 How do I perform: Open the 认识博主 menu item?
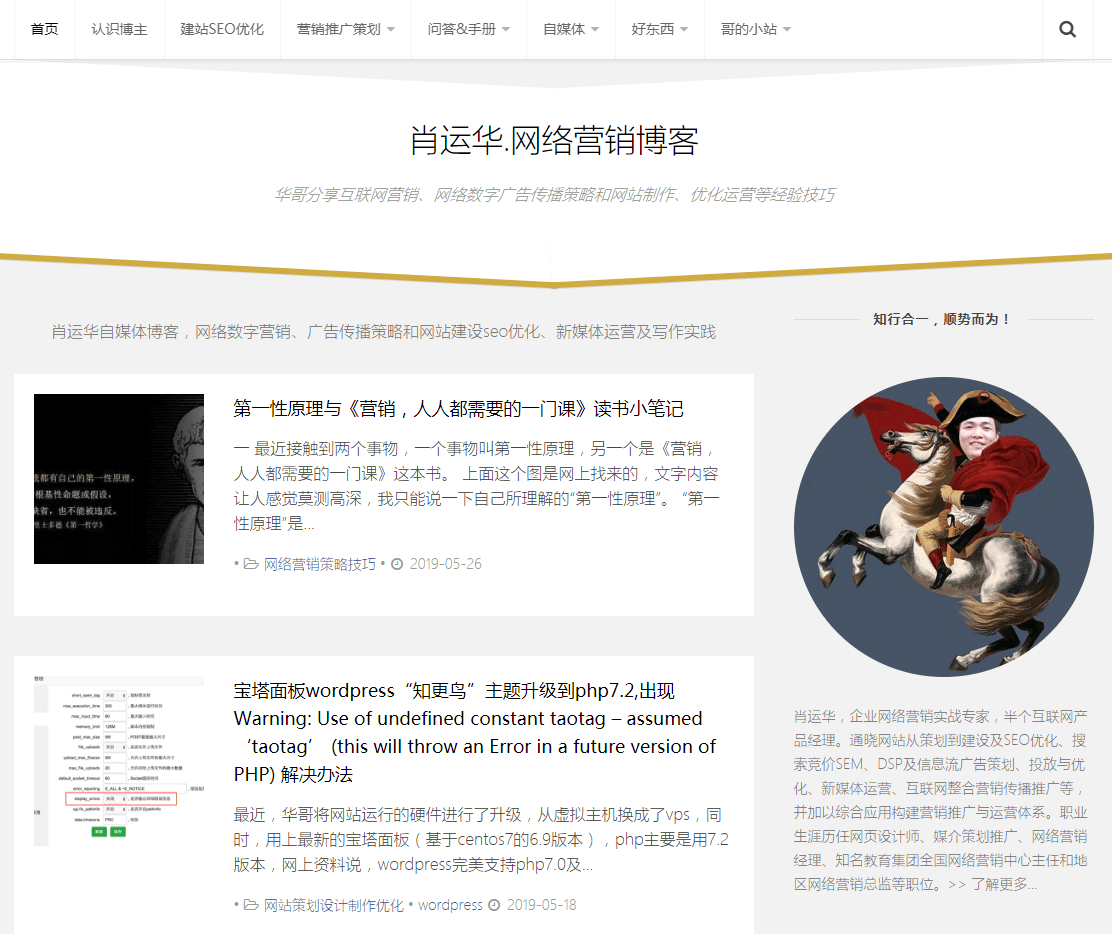click(x=119, y=29)
